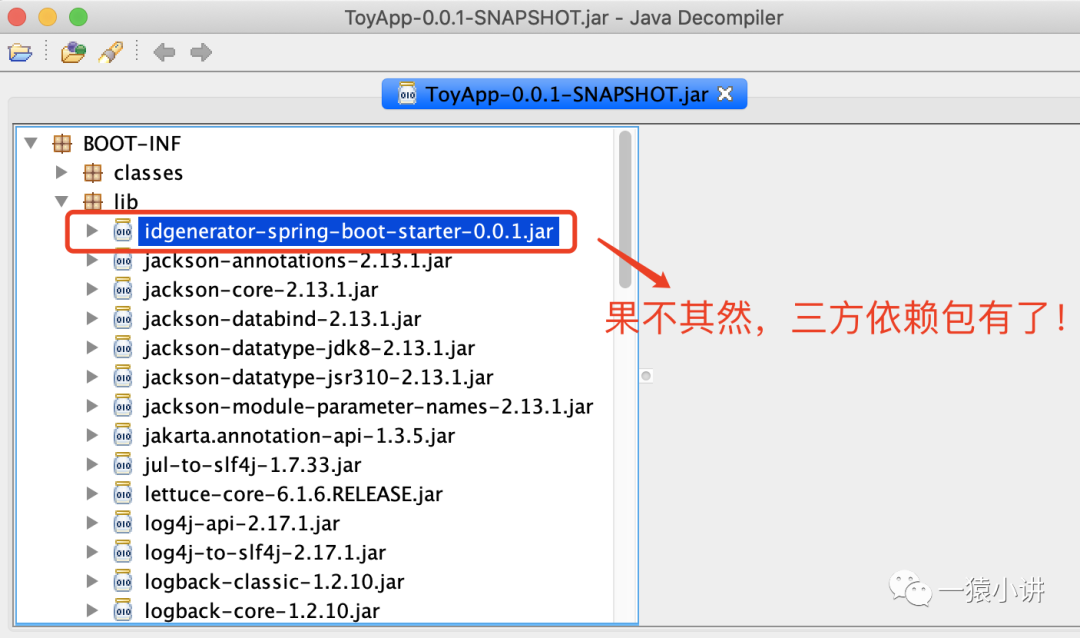Select log4j-to-slf4j-2.17.1.jar row

tap(264, 552)
